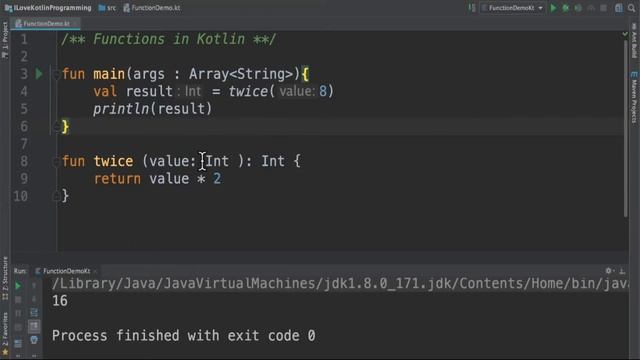Click the 'Array<String>' type on line 3
The width and height of the screenshot is (640, 360).
(x=241, y=74)
